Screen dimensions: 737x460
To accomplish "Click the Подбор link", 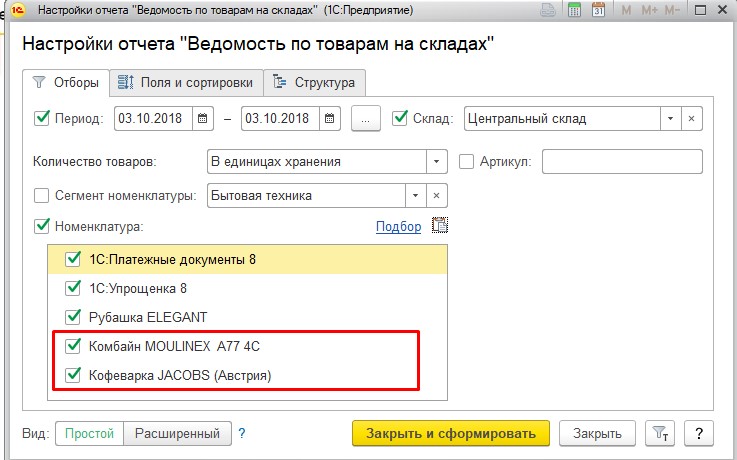I will pos(399,226).
